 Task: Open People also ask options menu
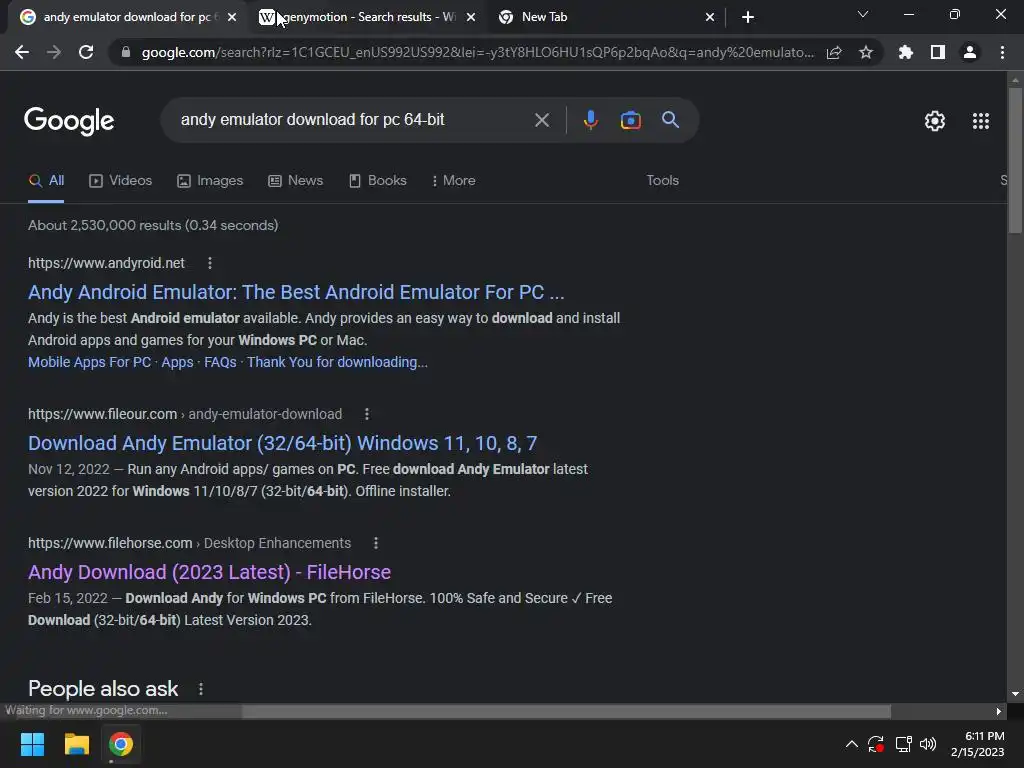(x=201, y=689)
